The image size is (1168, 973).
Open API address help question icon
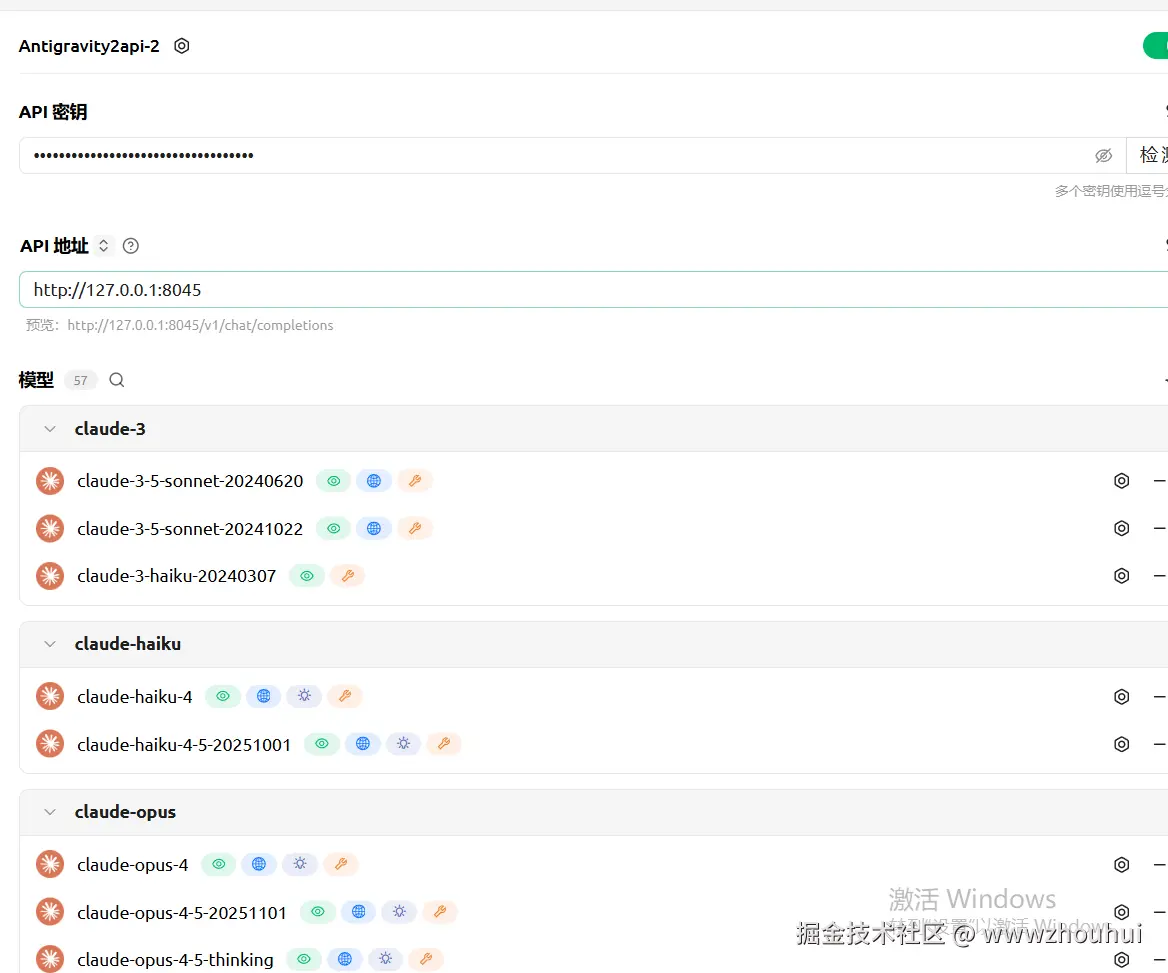click(x=130, y=246)
